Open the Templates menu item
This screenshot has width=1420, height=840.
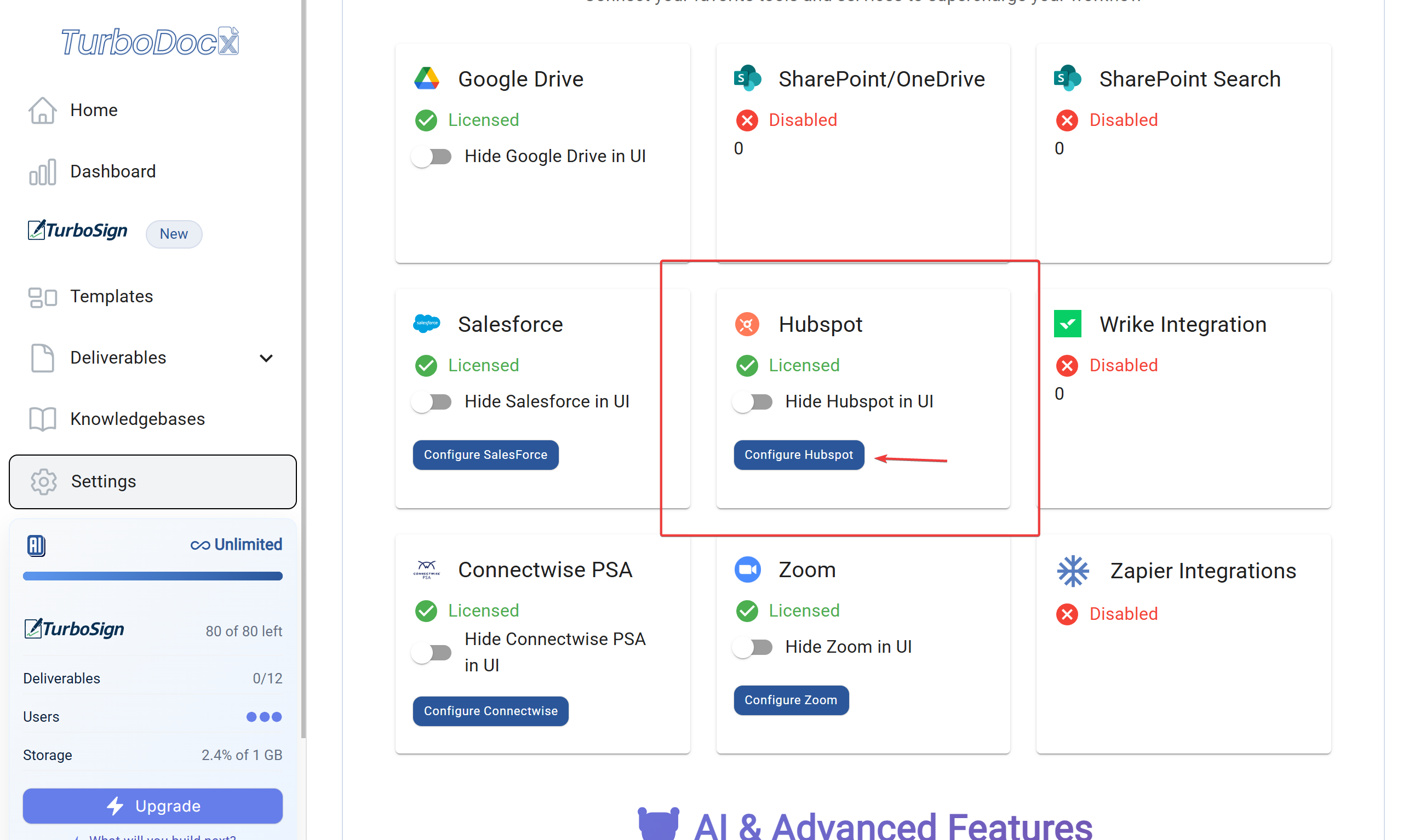(153, 297)
